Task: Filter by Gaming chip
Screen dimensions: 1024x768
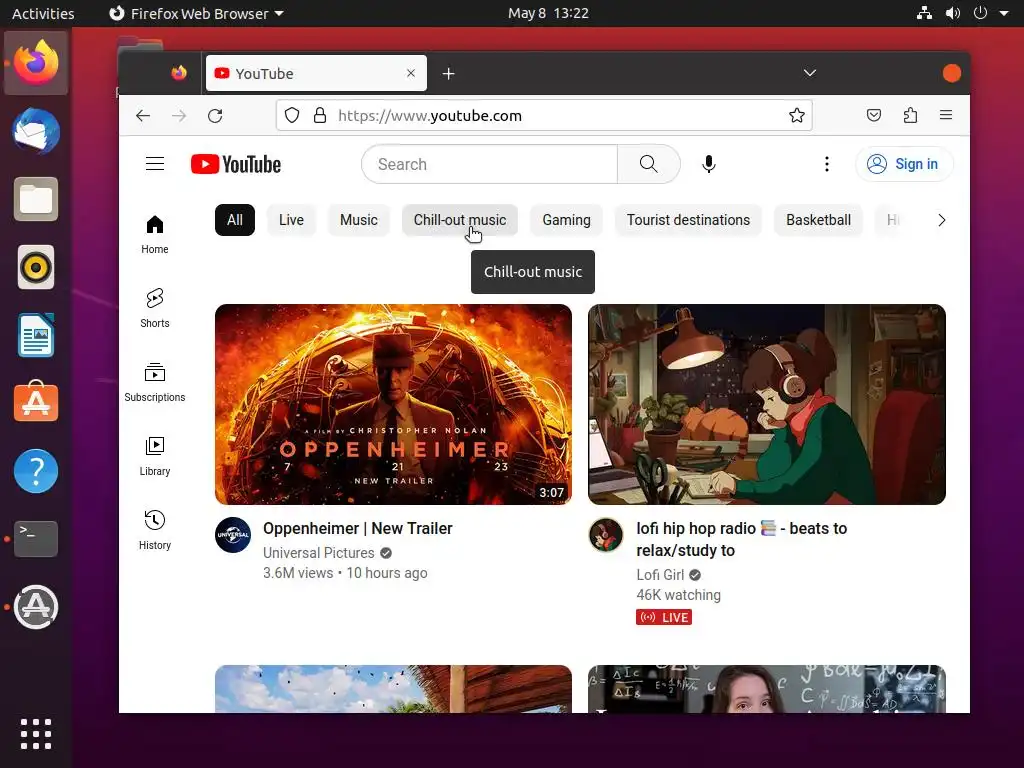Action: 566,220
